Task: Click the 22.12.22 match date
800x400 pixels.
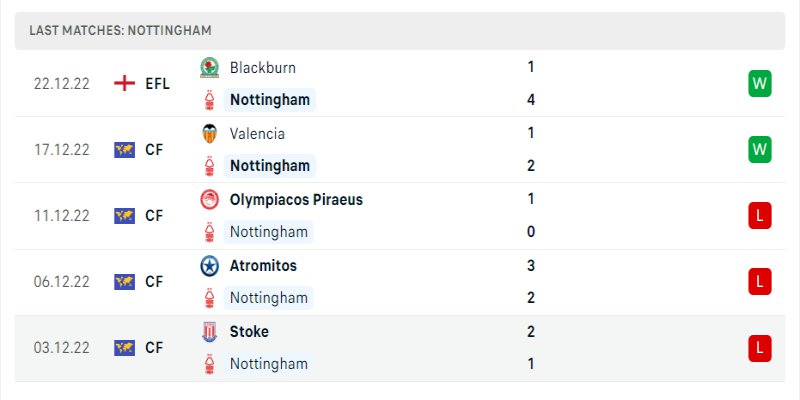Action: (62, 84)
